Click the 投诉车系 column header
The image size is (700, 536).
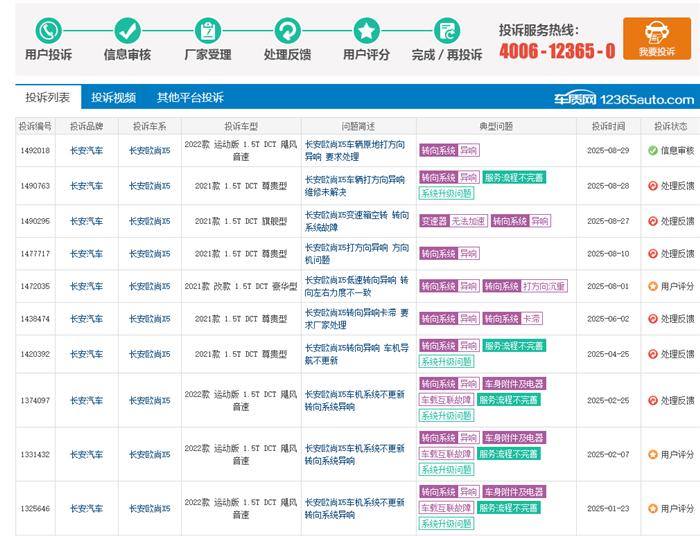(x=150, y=126)
